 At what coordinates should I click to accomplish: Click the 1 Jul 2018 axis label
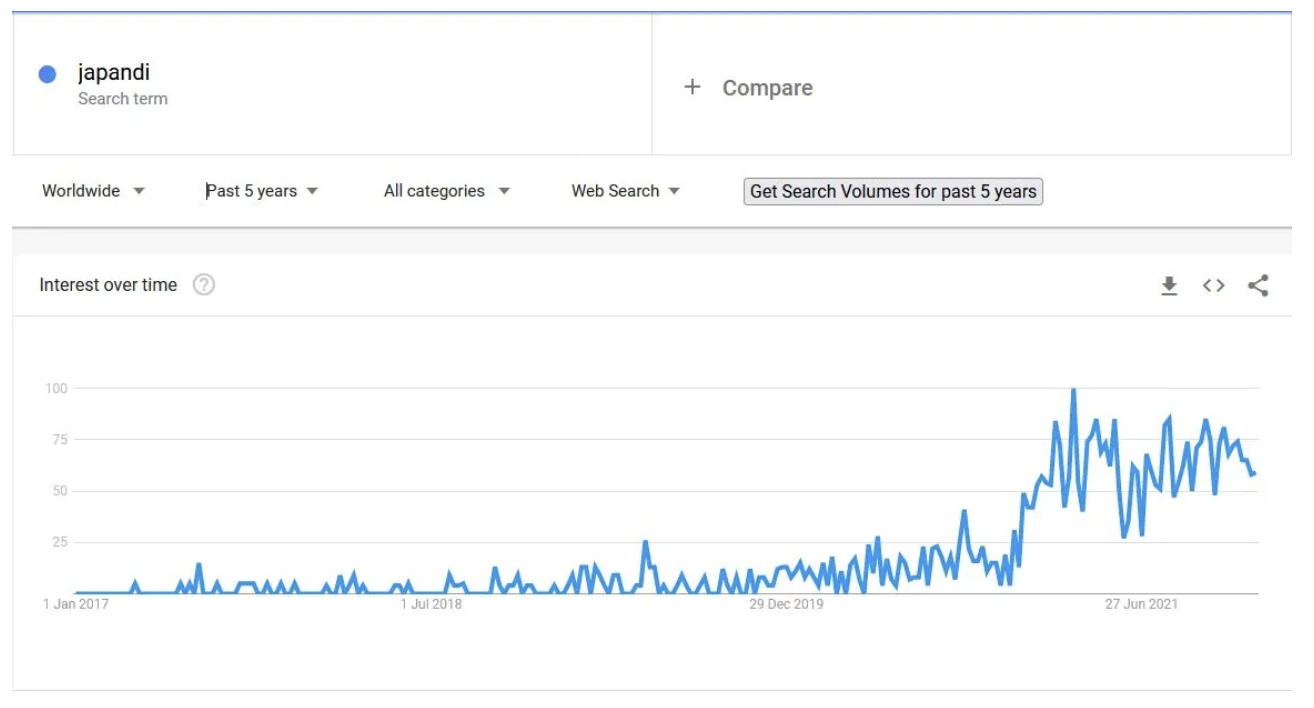pos(431,604)
